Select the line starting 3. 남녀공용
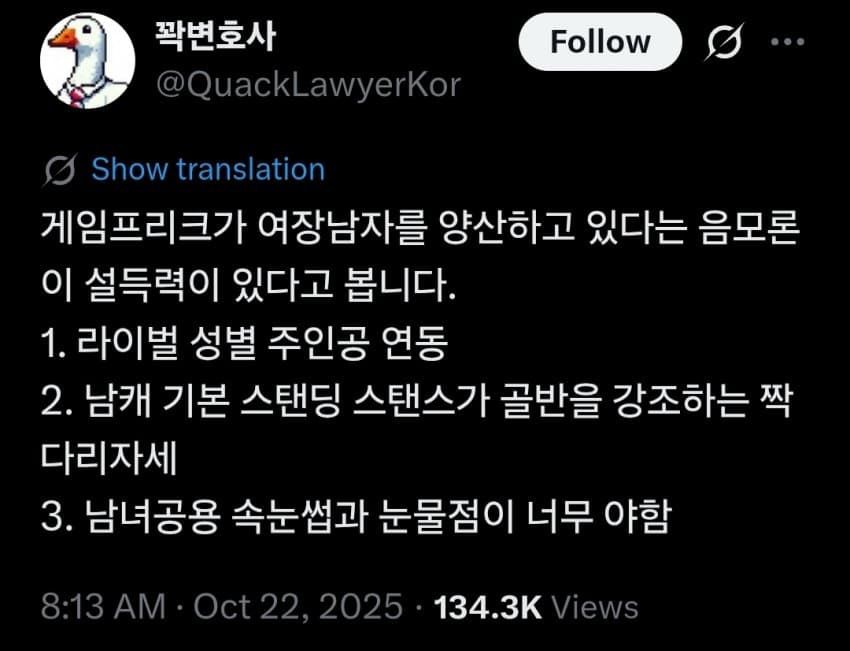 pos(356,517)
